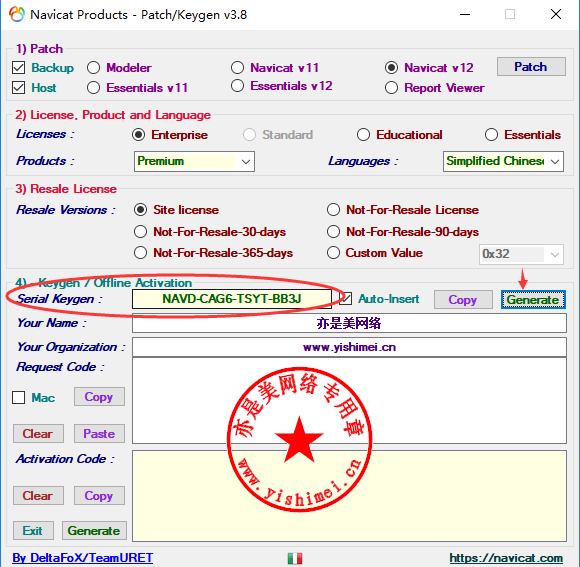Click the Italian flag icon at bottom
This screenshot has height=567, width=580.
click(295, 558)
